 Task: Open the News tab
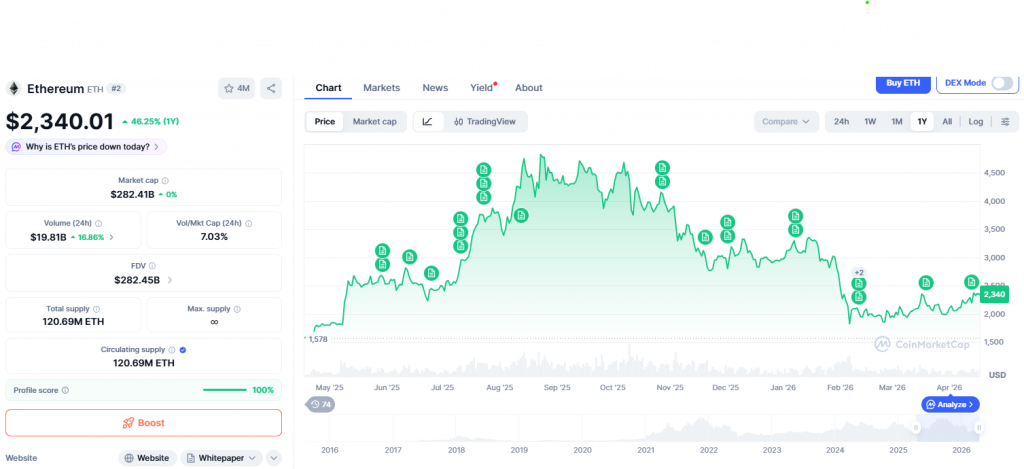(x=435, y=88)
